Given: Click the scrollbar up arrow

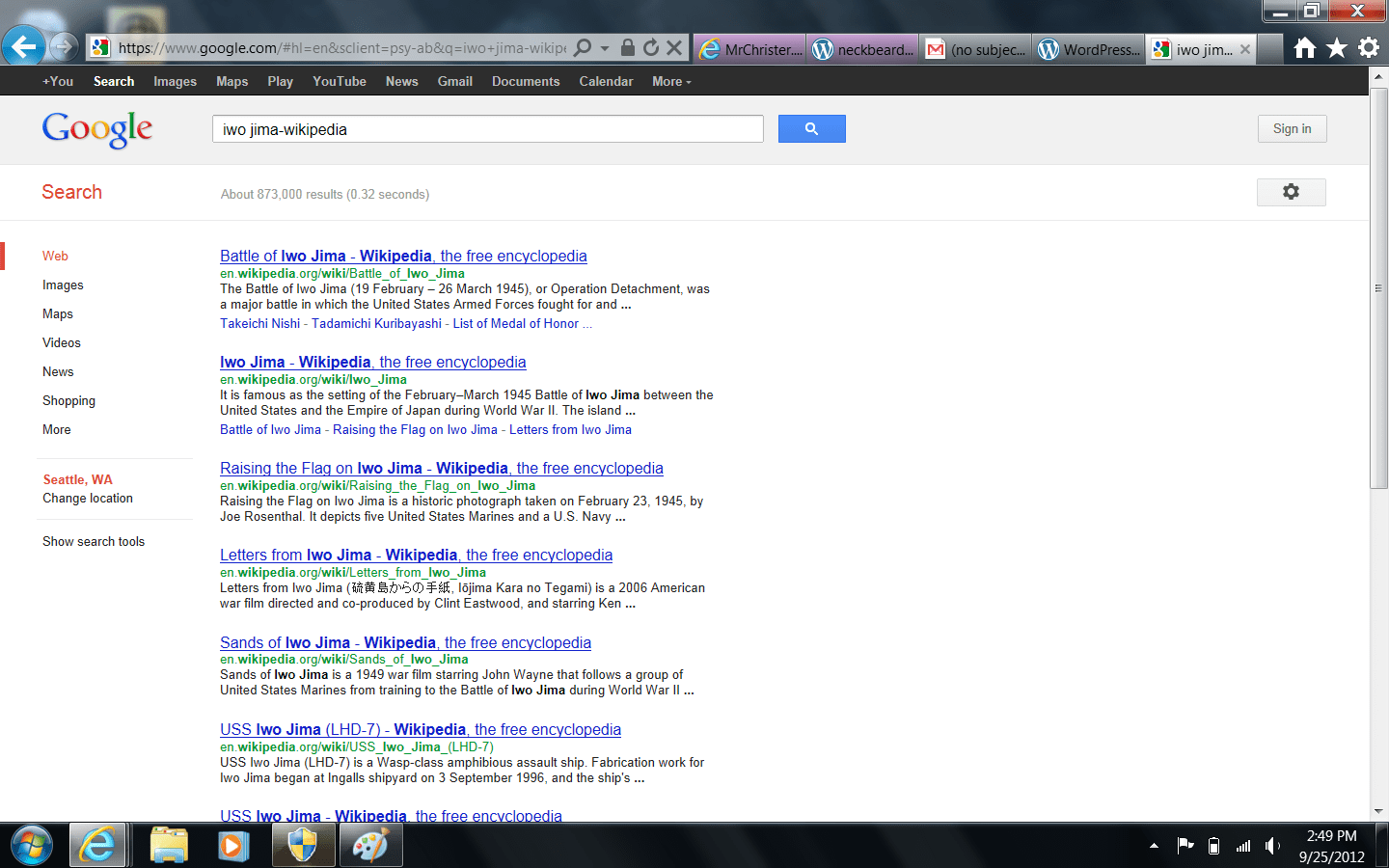Looking at the screenshot, I should tap(1378, 75).
